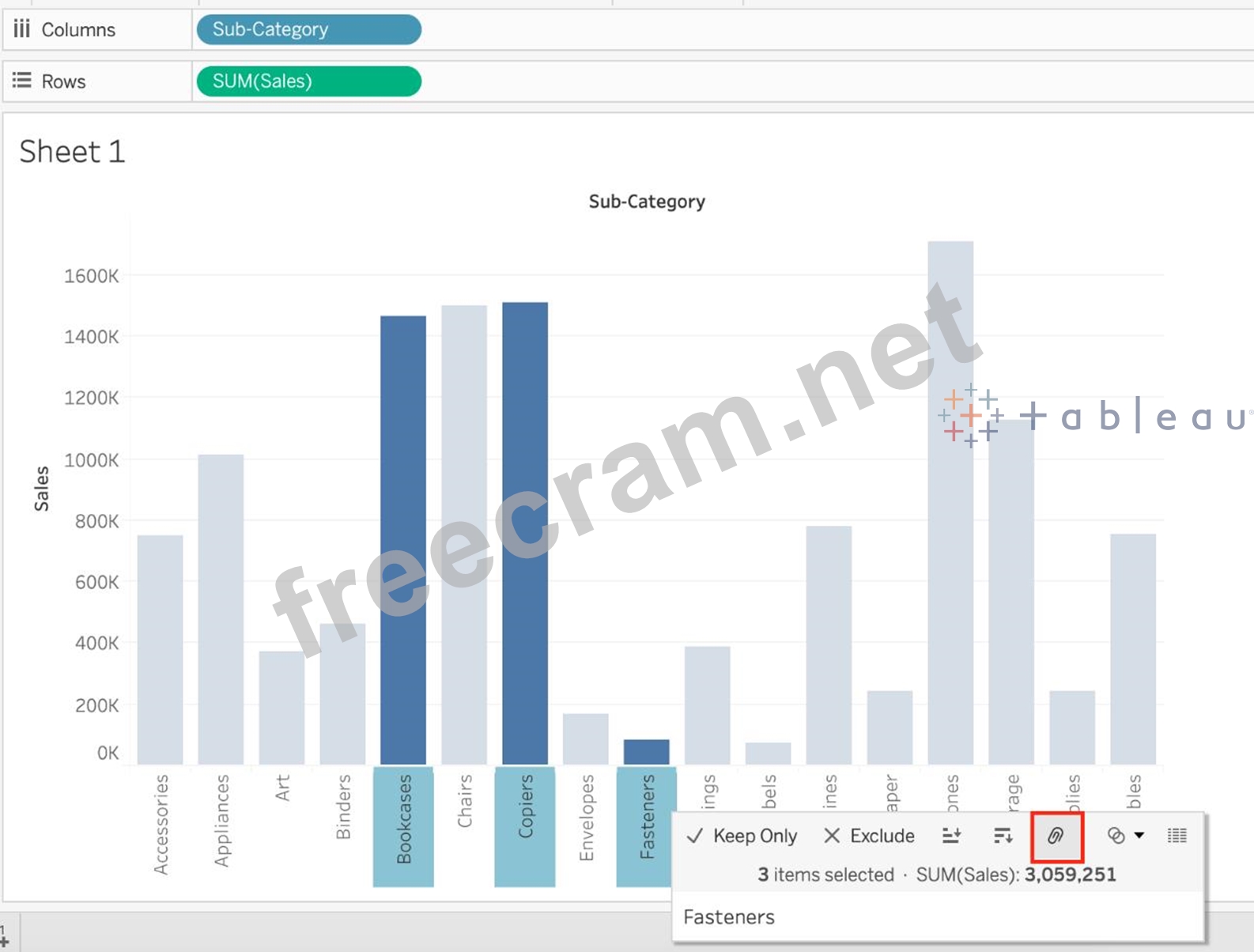The height and width of the screenshot is (952, 1254).
Task: Click the sort ascending icon in tooltip
Action: pos(951,836)
